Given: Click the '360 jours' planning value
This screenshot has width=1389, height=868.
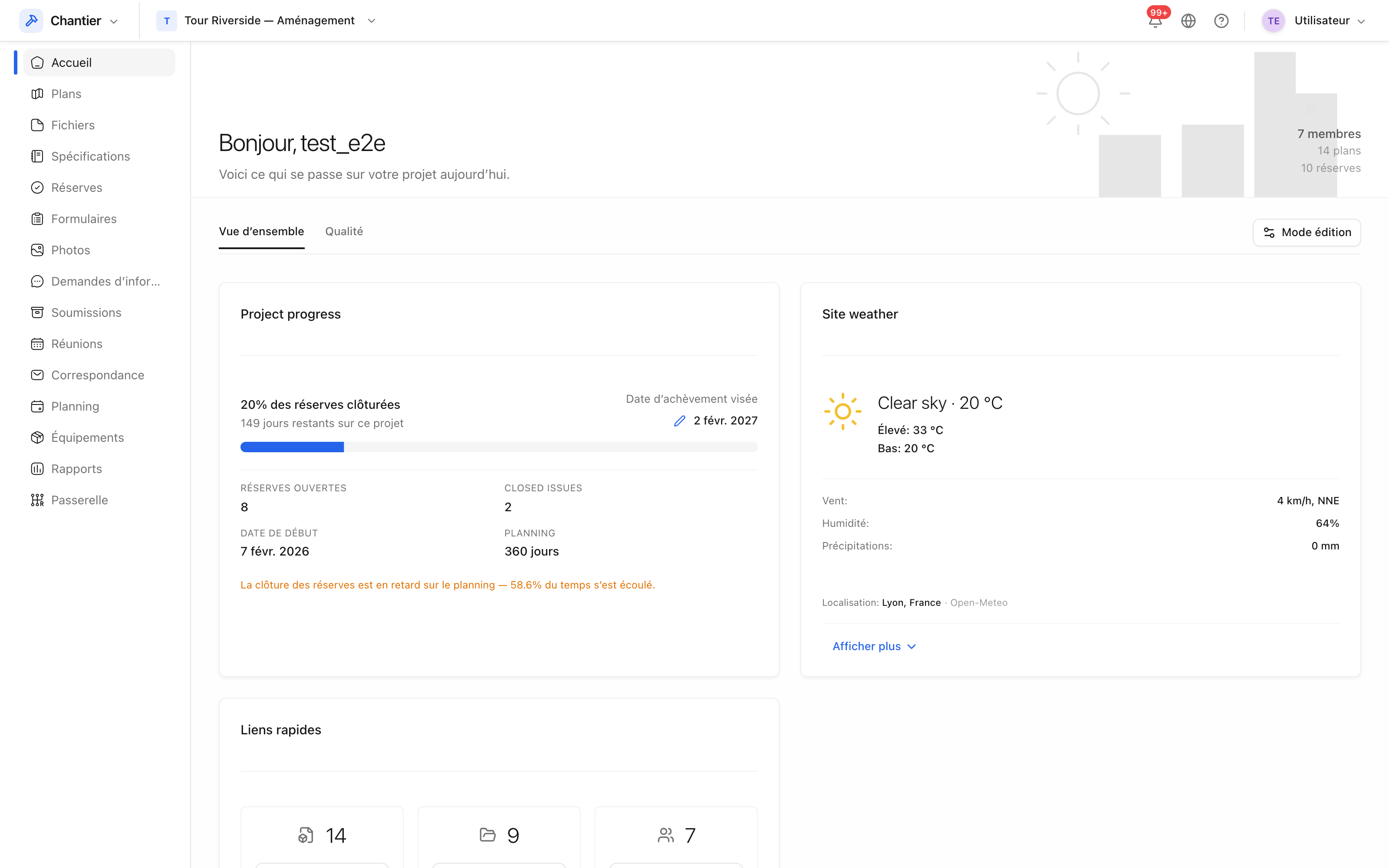Looking at the screenshot, I should point(531,552).
